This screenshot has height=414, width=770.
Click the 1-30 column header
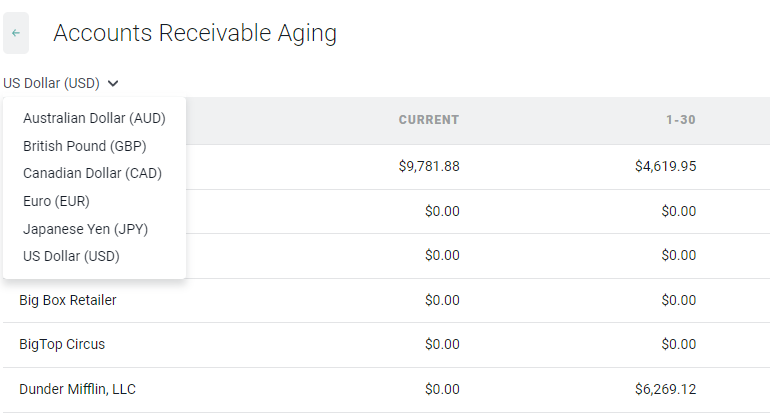680,120
